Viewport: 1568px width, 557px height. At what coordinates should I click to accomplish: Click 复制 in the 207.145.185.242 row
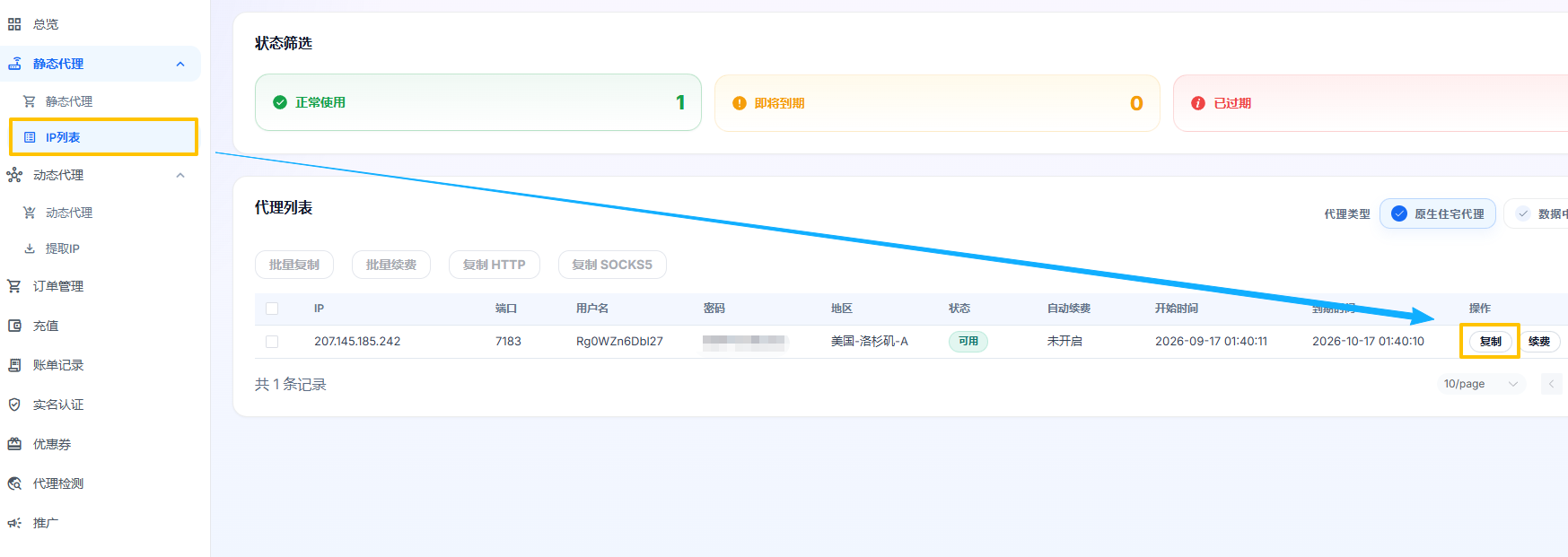(1491, 342)
